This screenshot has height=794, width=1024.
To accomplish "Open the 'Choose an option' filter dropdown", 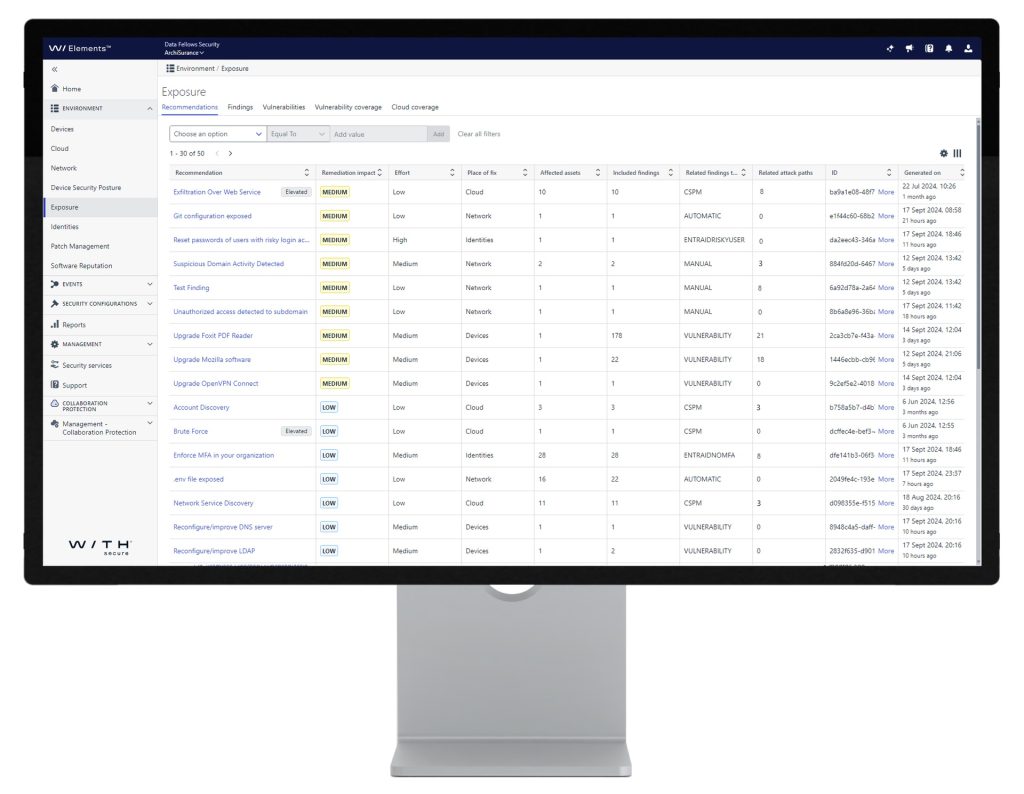I will click(217, 134).
